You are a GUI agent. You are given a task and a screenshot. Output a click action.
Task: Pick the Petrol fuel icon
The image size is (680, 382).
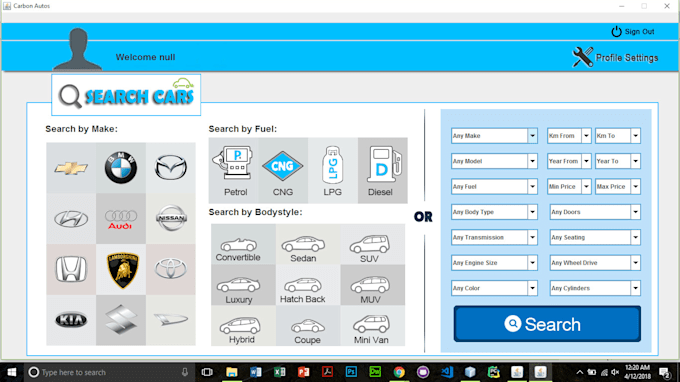[233, 171]
